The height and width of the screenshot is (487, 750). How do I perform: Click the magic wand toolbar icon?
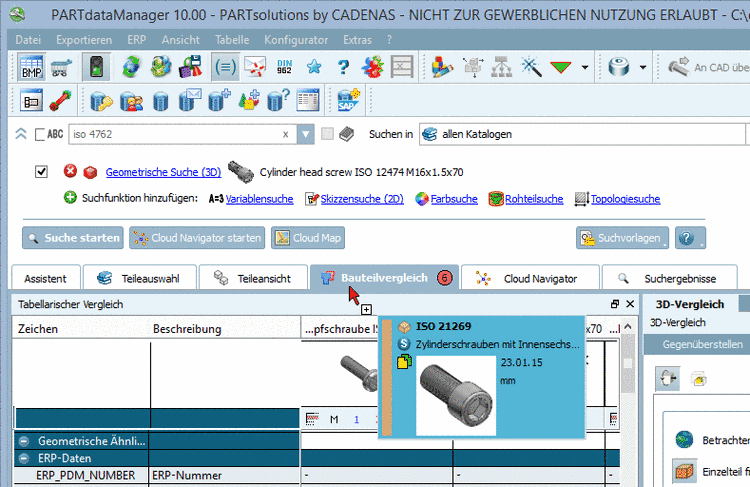point(531,67)
